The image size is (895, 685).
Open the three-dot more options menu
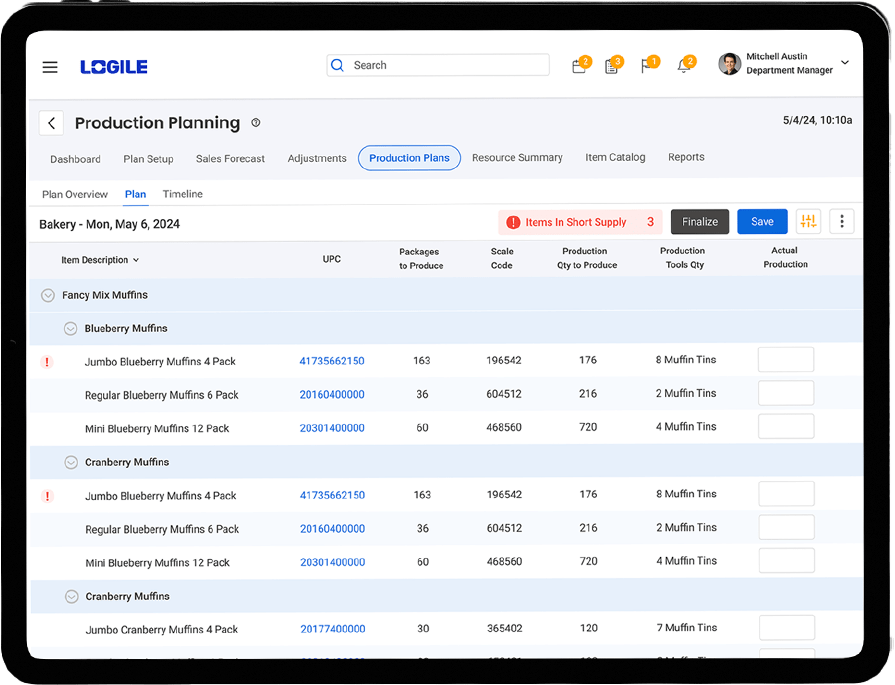click(x=842, y=221)
